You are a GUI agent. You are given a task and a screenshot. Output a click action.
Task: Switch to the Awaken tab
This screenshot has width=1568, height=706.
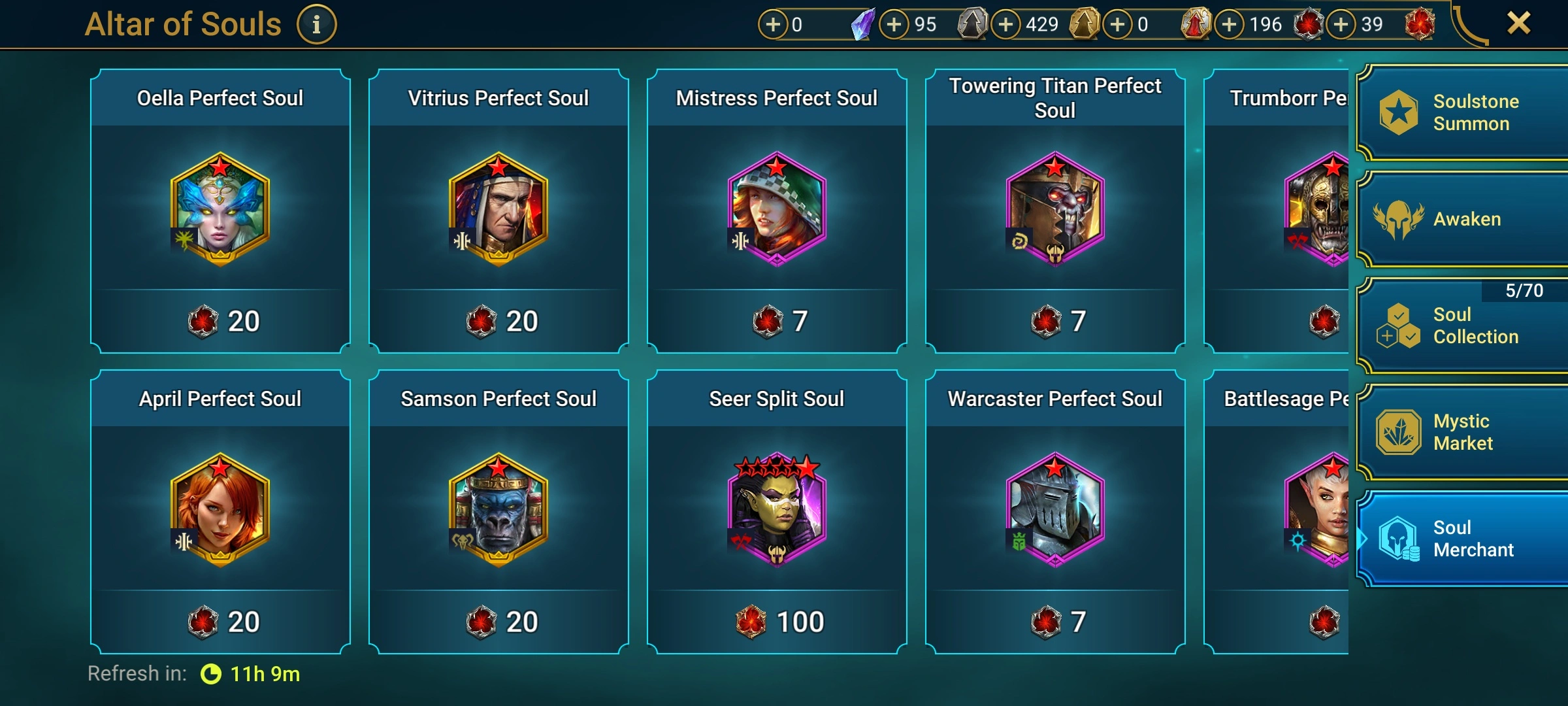point(1462,219)
